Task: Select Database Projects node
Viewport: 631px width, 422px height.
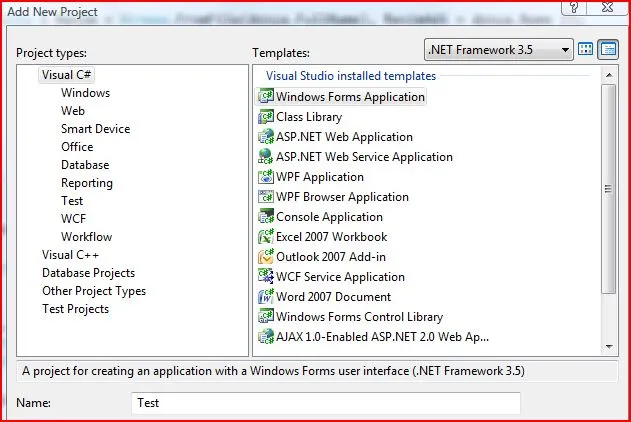Action: point(89,273)
